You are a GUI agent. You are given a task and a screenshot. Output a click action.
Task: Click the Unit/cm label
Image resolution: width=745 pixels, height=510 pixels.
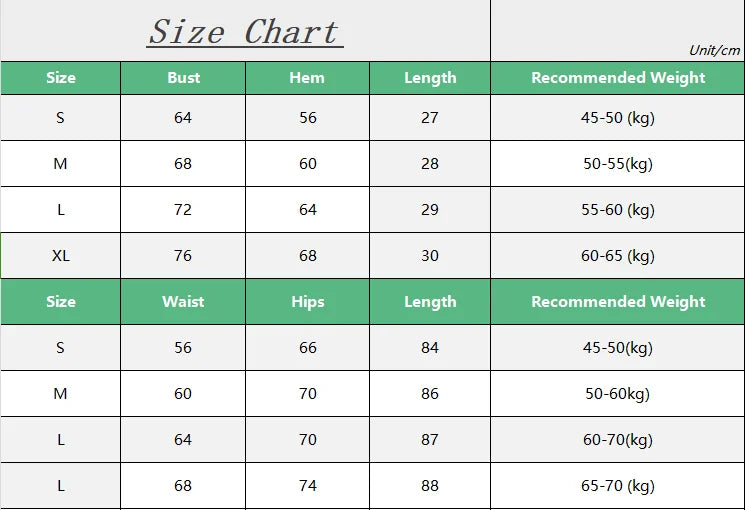(714, 51)
